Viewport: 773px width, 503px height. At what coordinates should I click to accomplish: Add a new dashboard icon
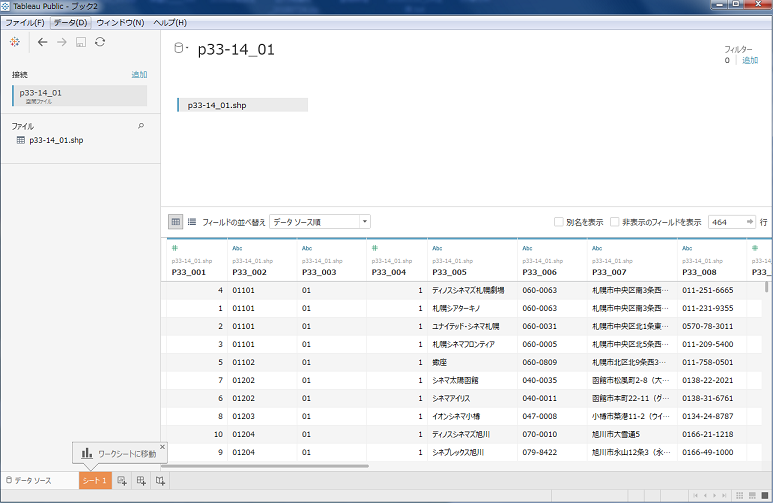(141, 481)
